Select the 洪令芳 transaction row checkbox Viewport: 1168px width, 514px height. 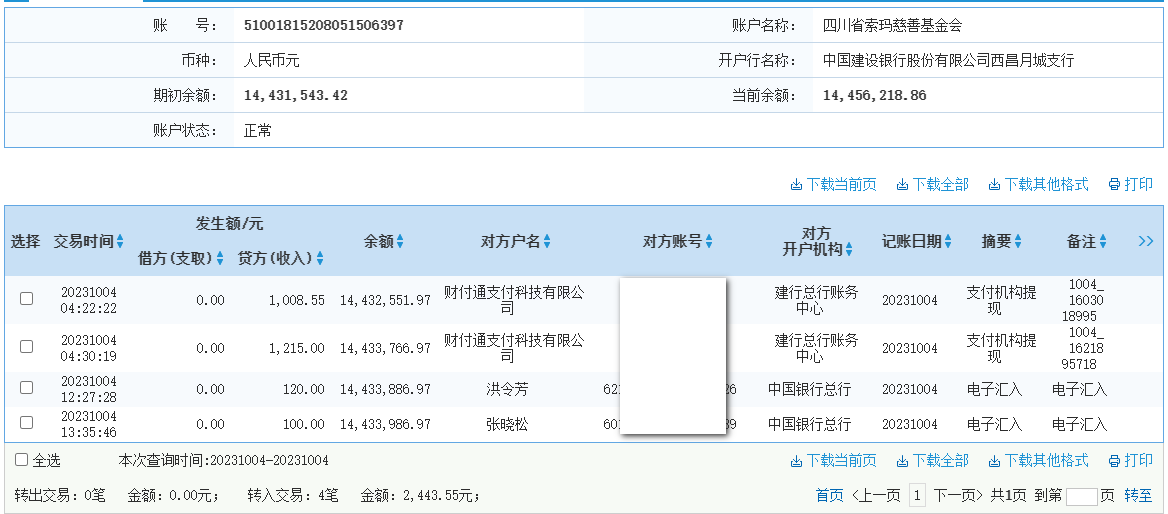click(x=27, y=387)
